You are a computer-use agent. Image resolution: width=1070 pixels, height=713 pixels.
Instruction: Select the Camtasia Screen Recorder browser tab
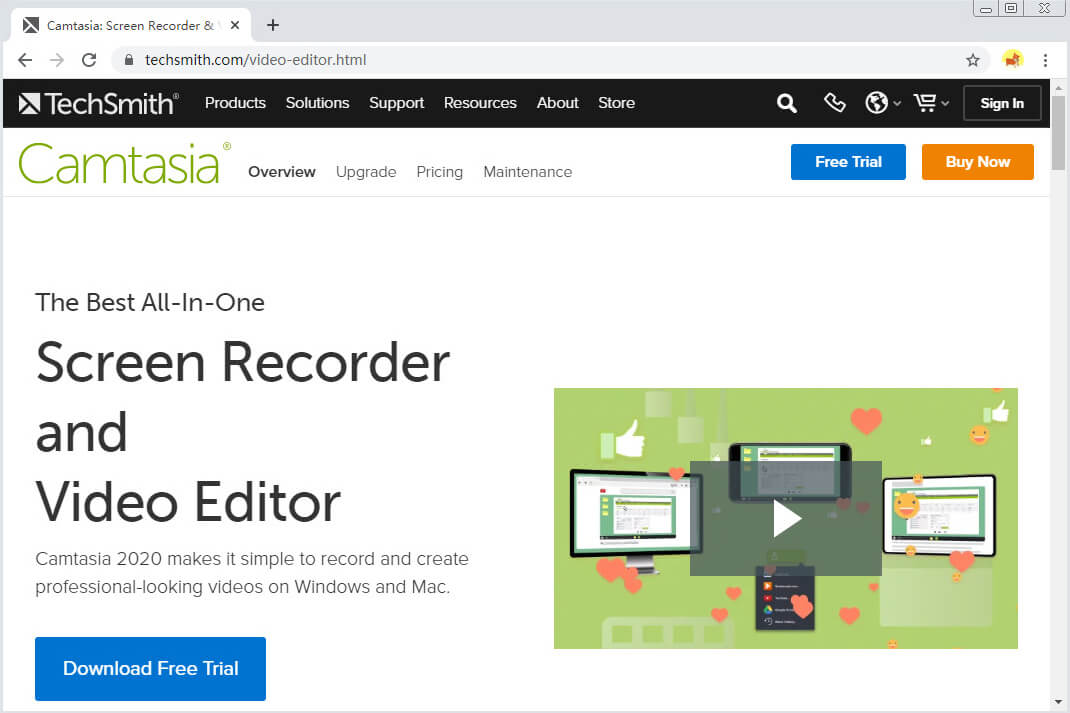(x=131, y=25)
